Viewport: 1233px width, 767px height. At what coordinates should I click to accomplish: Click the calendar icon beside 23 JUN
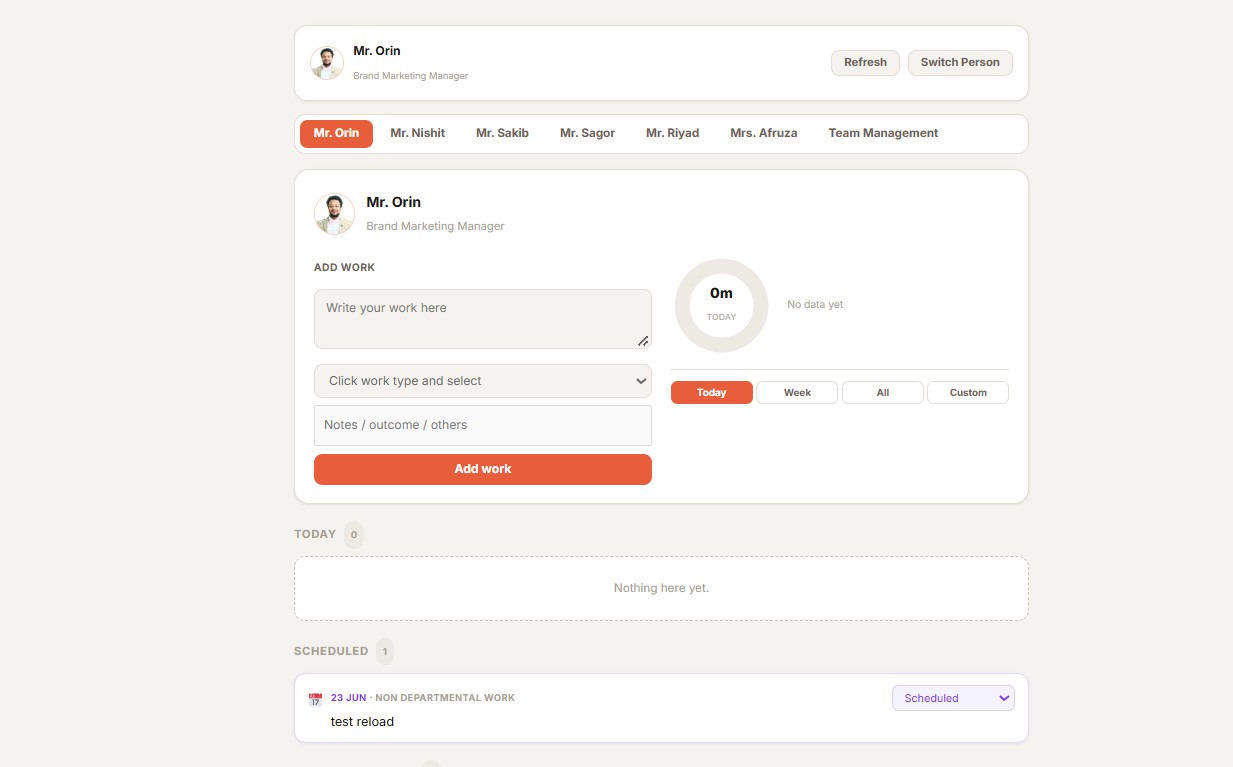(315, 699)
